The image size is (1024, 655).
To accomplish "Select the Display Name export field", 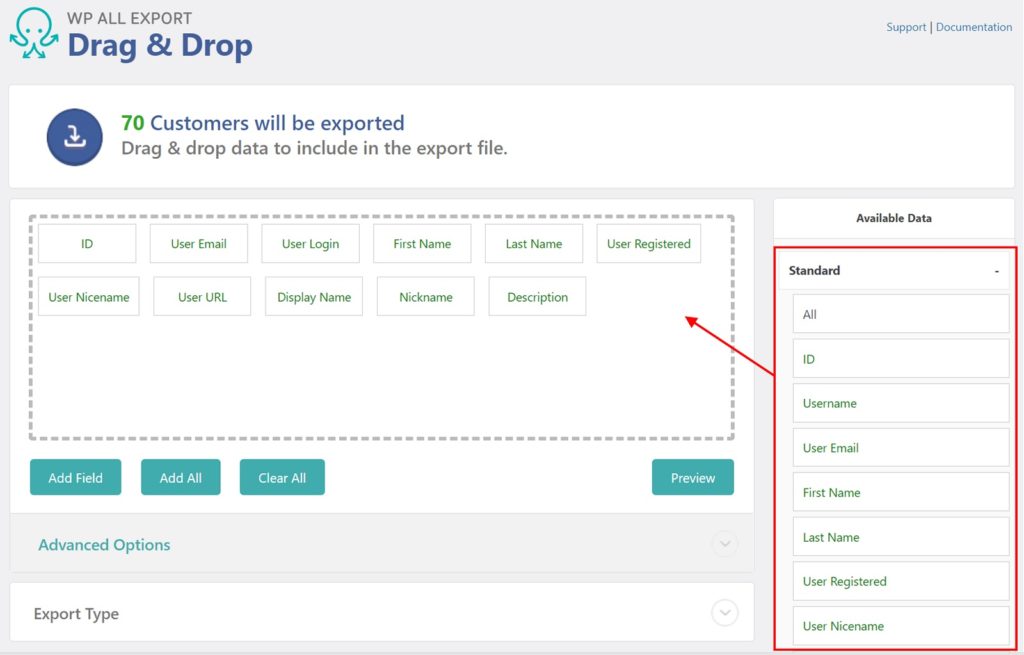I will click(313, 296).
